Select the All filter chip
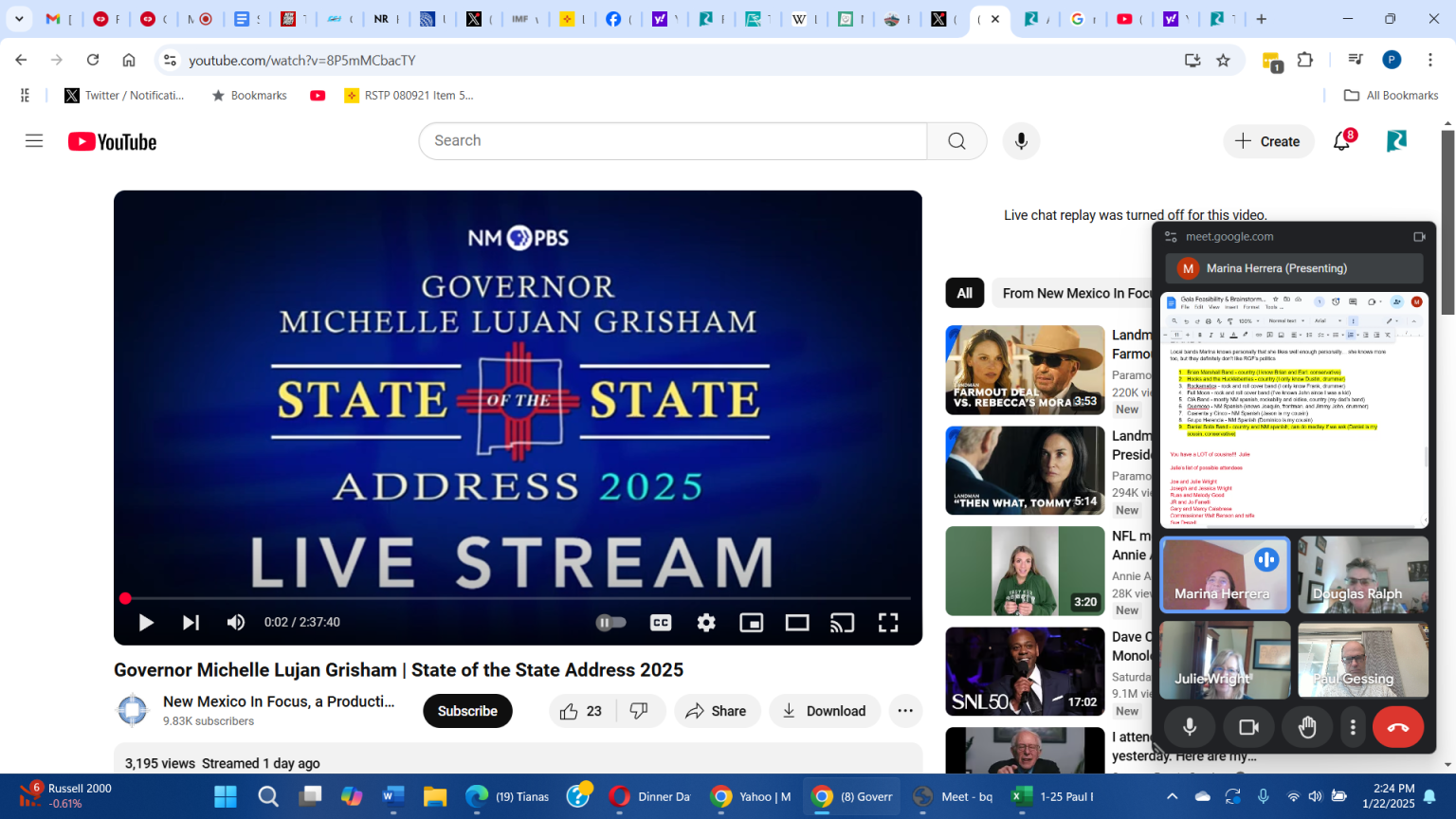 point(964,293)
